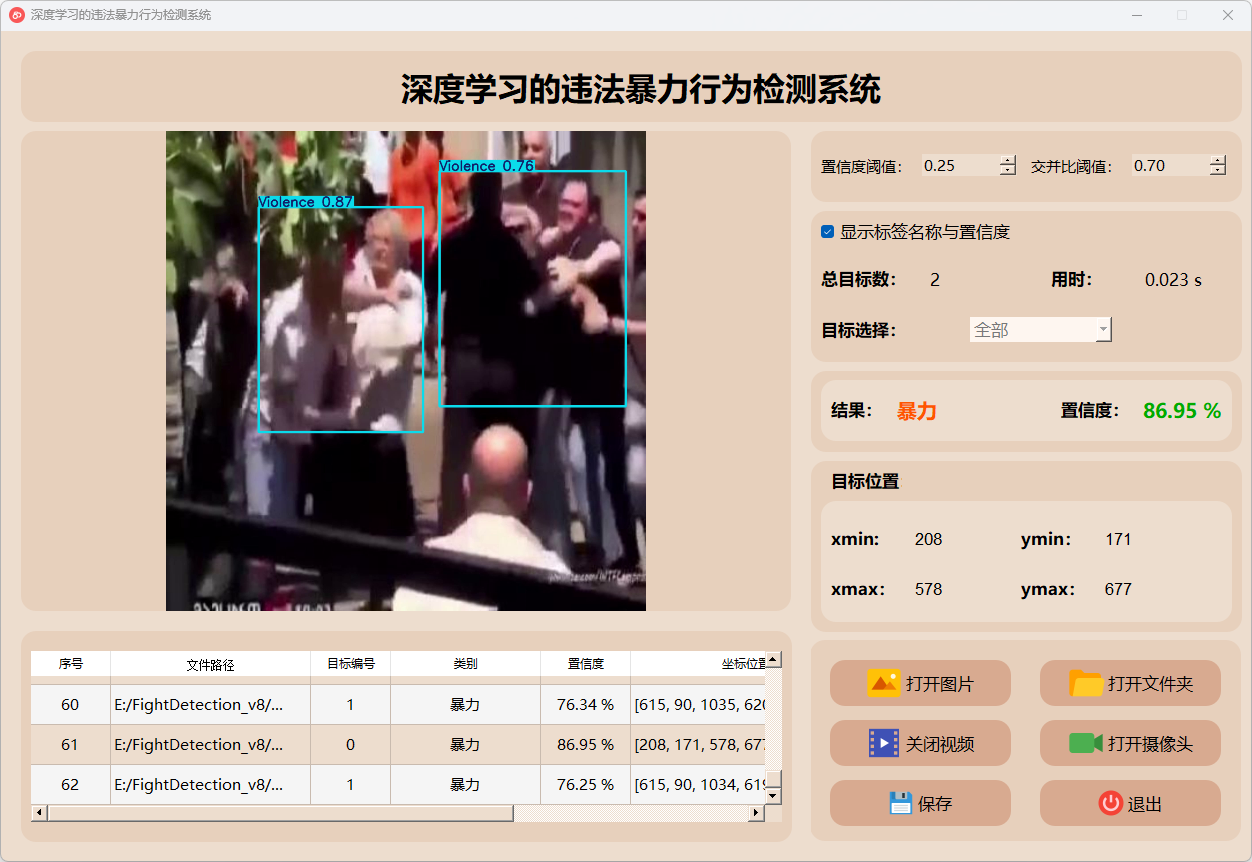Open the target selection dropdown showing 全部
Screen dimensions: 1252x862
pos(1040,330)
